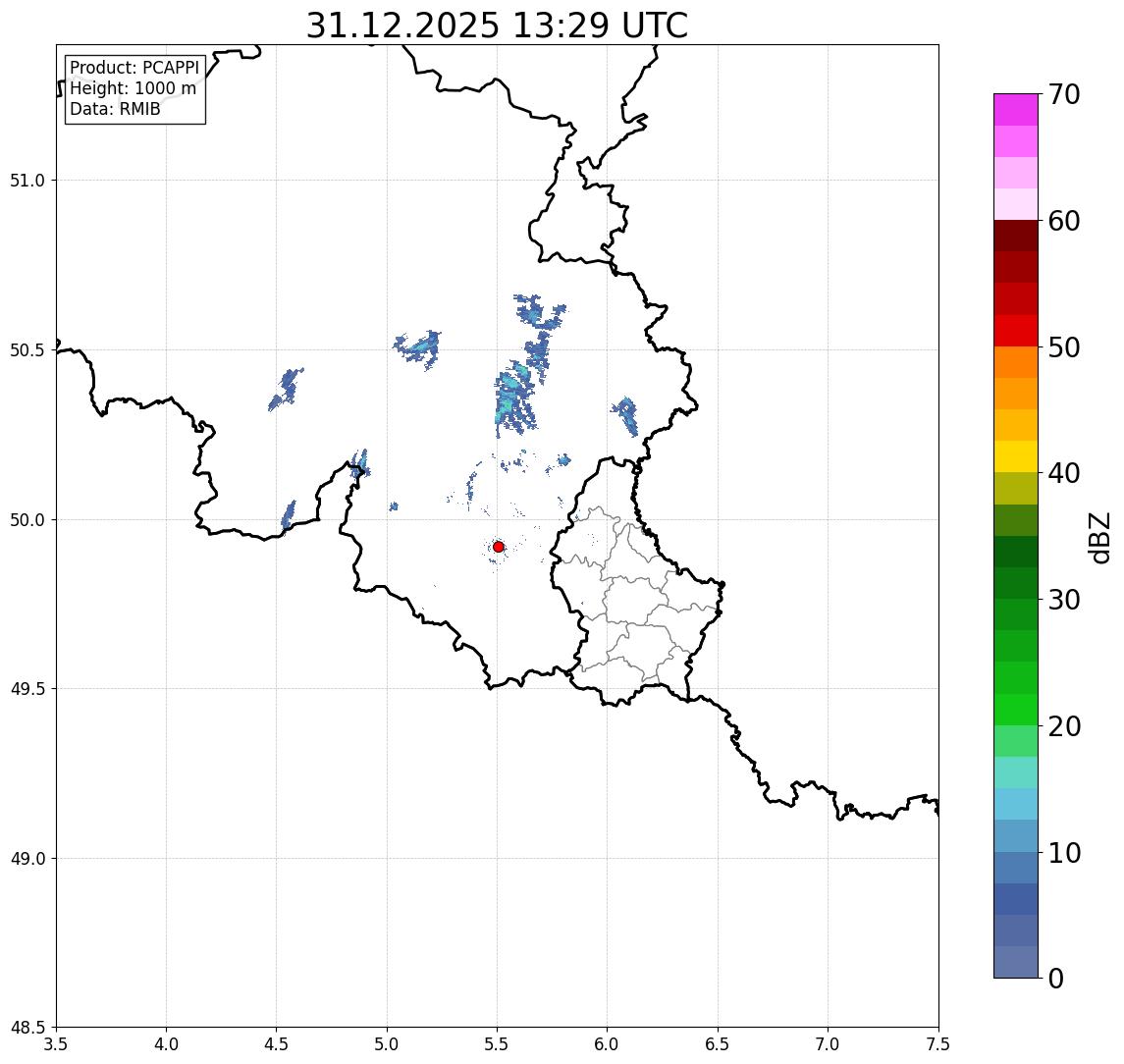The height and width of the screenshot is (1064, 1124).
Task: Click latitude axis label 50.0
Action: pos(27,520)
